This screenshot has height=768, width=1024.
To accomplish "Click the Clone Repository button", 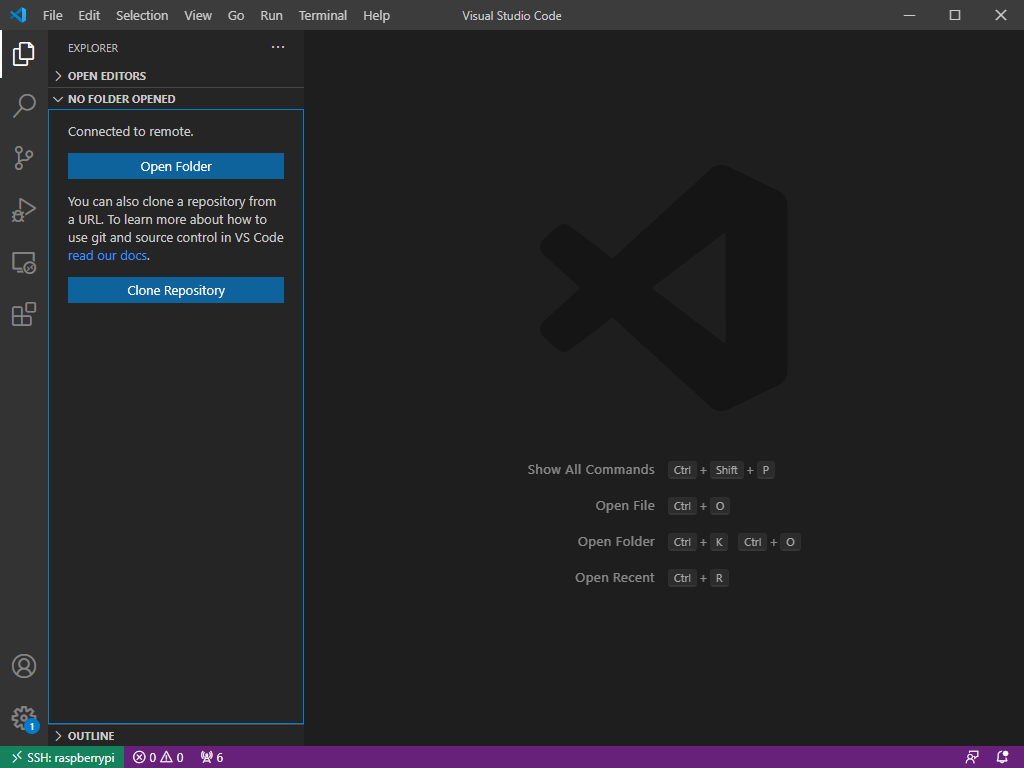I will click(176, 290).
